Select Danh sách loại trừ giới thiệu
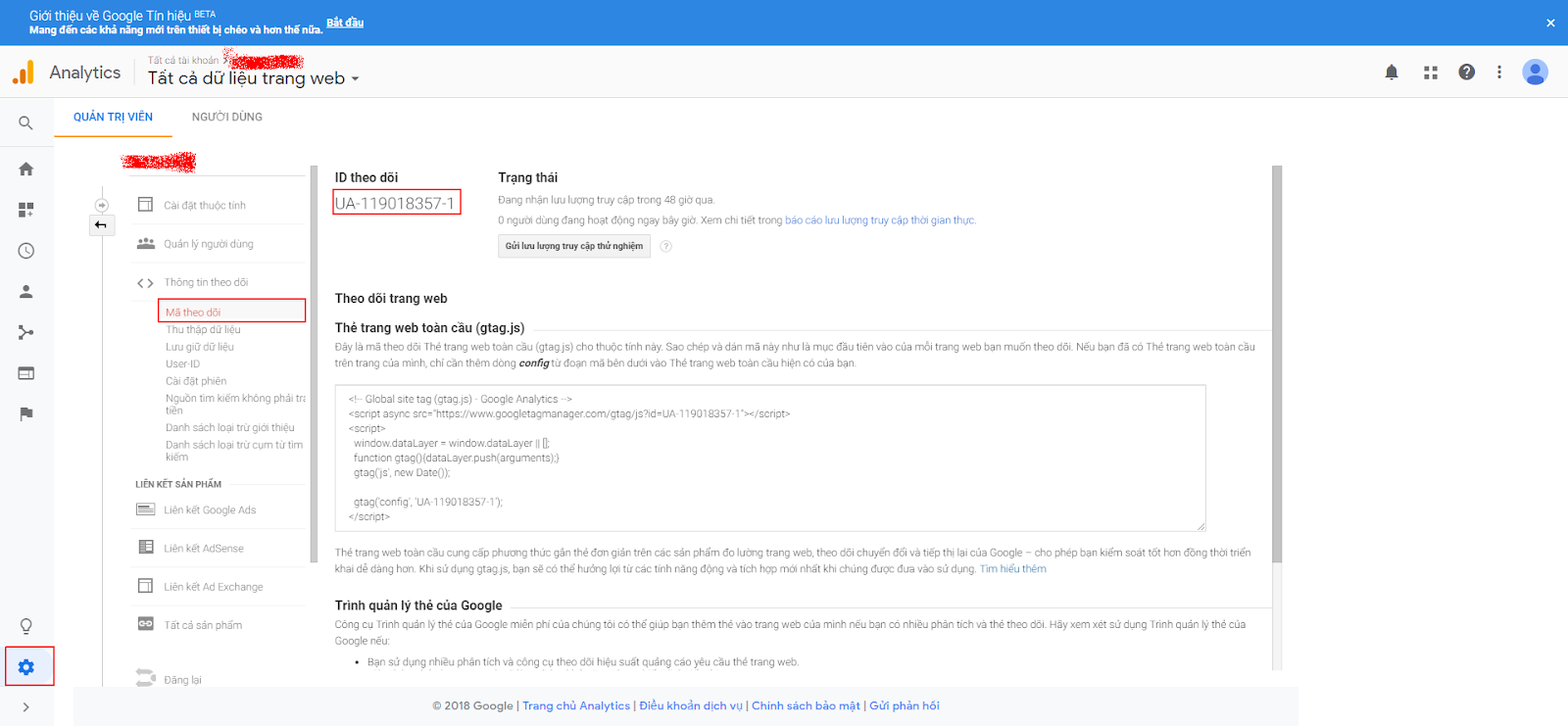 click(230, 427)
